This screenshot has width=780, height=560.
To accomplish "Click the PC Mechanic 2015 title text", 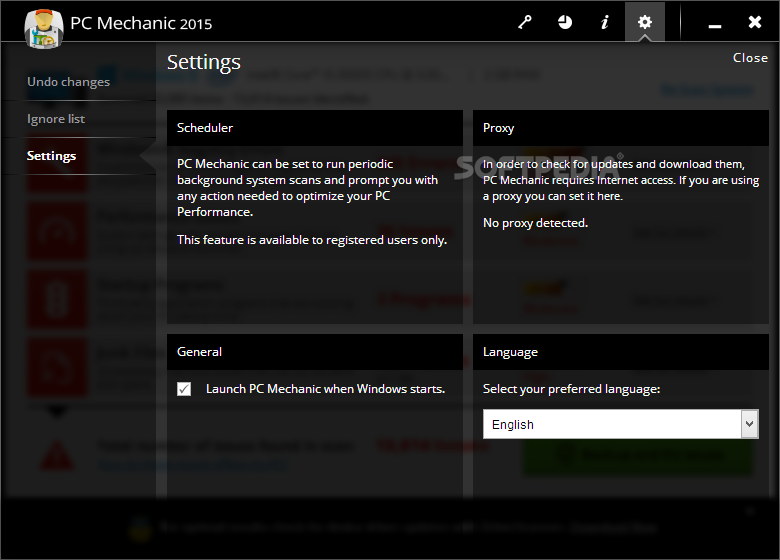I will 141,23.
